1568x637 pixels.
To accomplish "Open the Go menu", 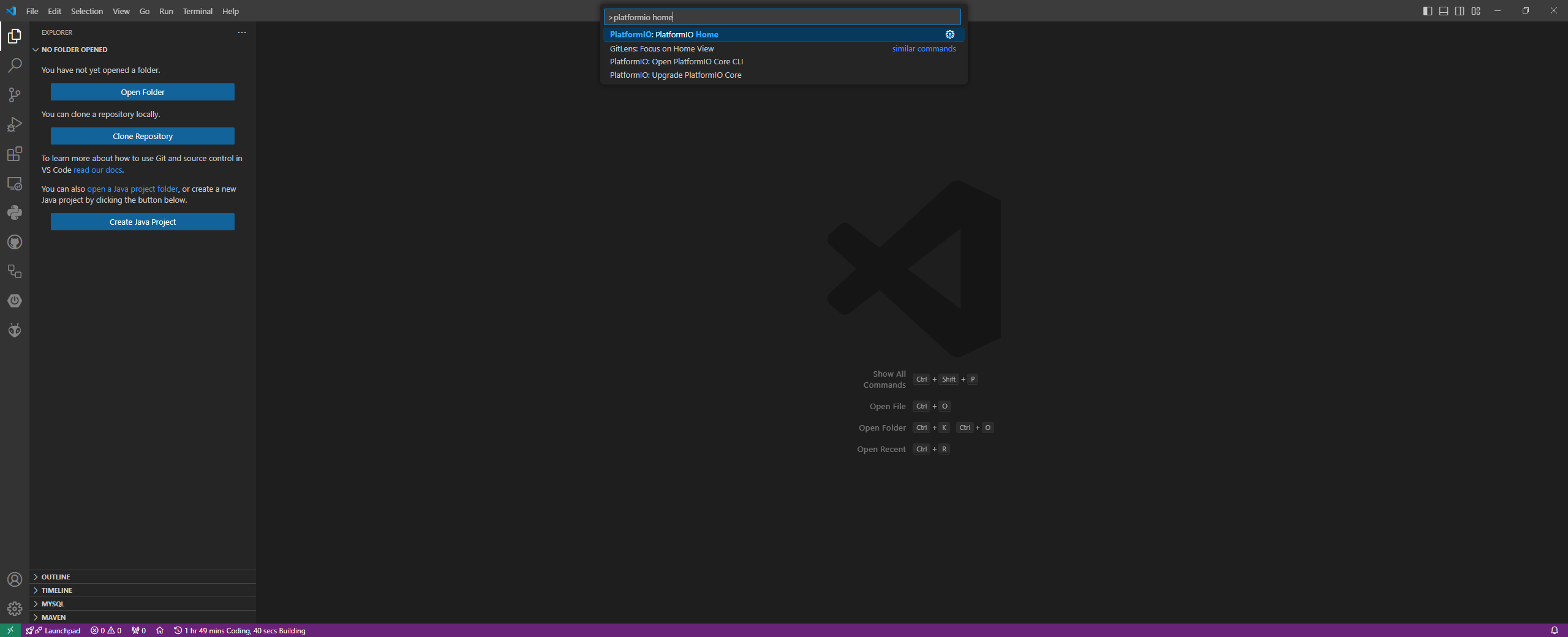I will (x=145, y=11).
